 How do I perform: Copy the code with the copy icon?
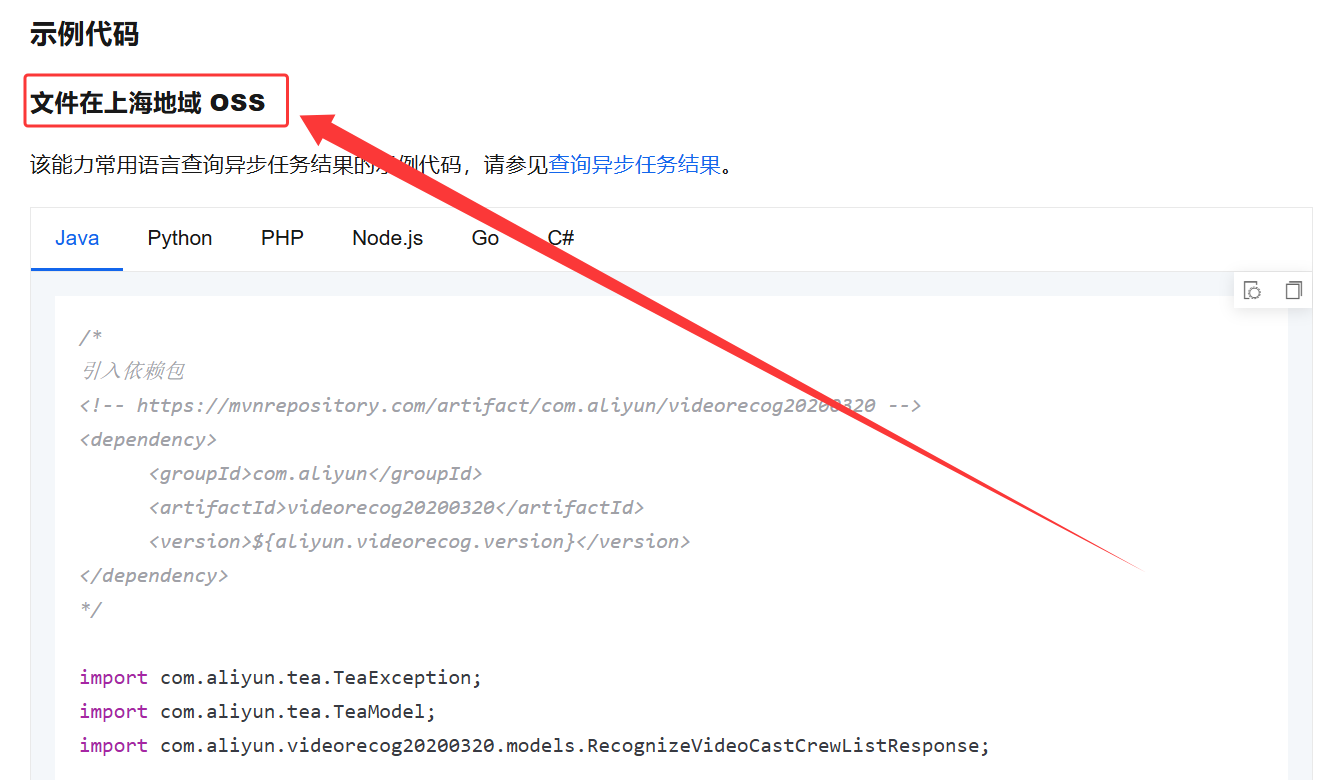tap(1293, 290)
